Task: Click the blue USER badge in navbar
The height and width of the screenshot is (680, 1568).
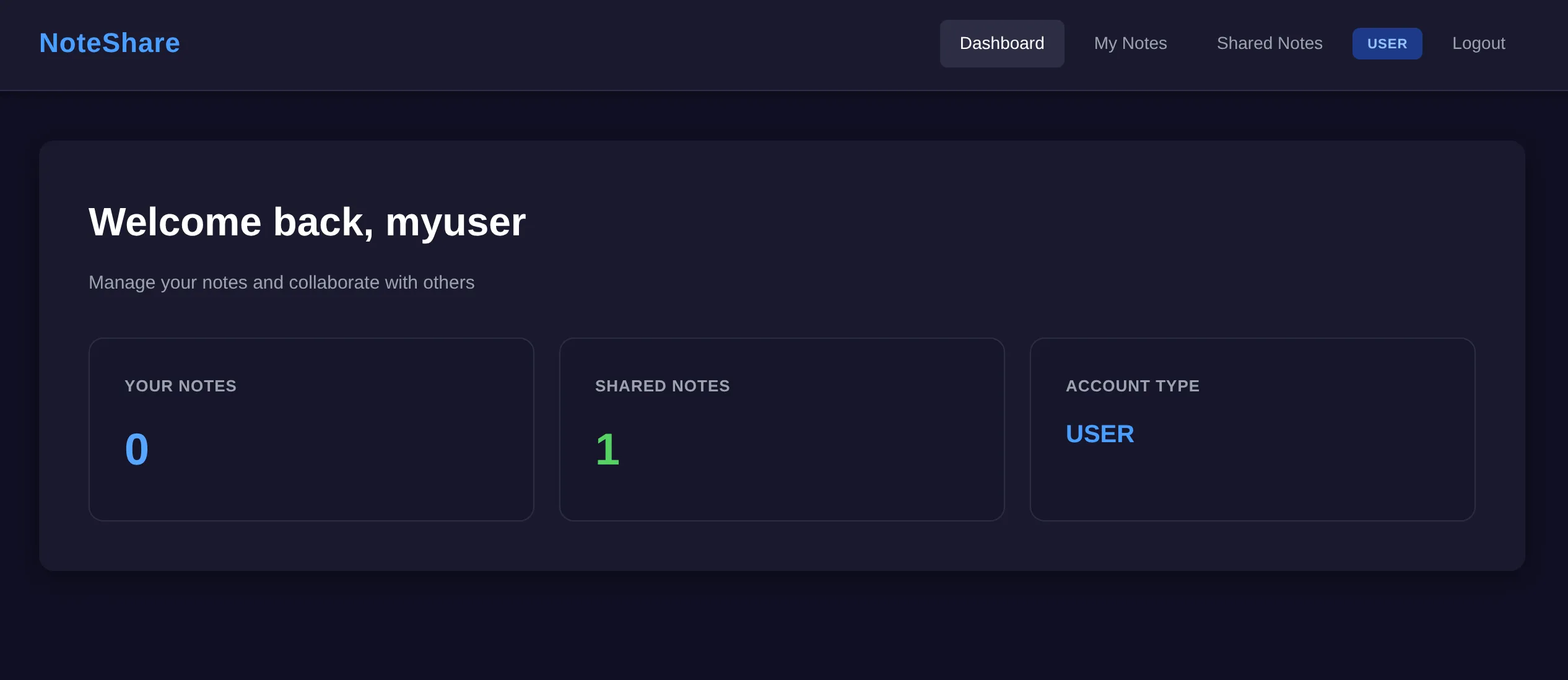Action: pyautogui.click(x=1387, y=43)
